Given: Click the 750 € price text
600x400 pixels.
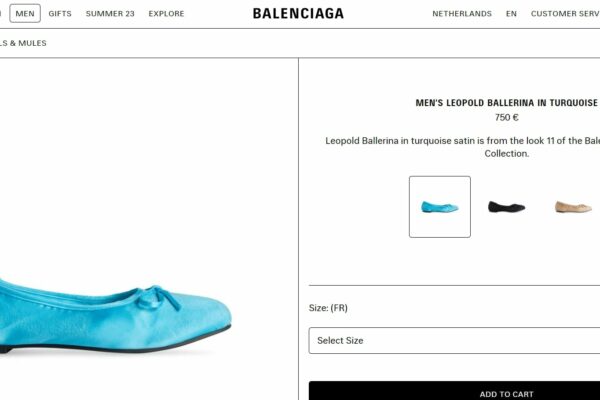Looking at the screenshot, I should (x=506, y=117).
